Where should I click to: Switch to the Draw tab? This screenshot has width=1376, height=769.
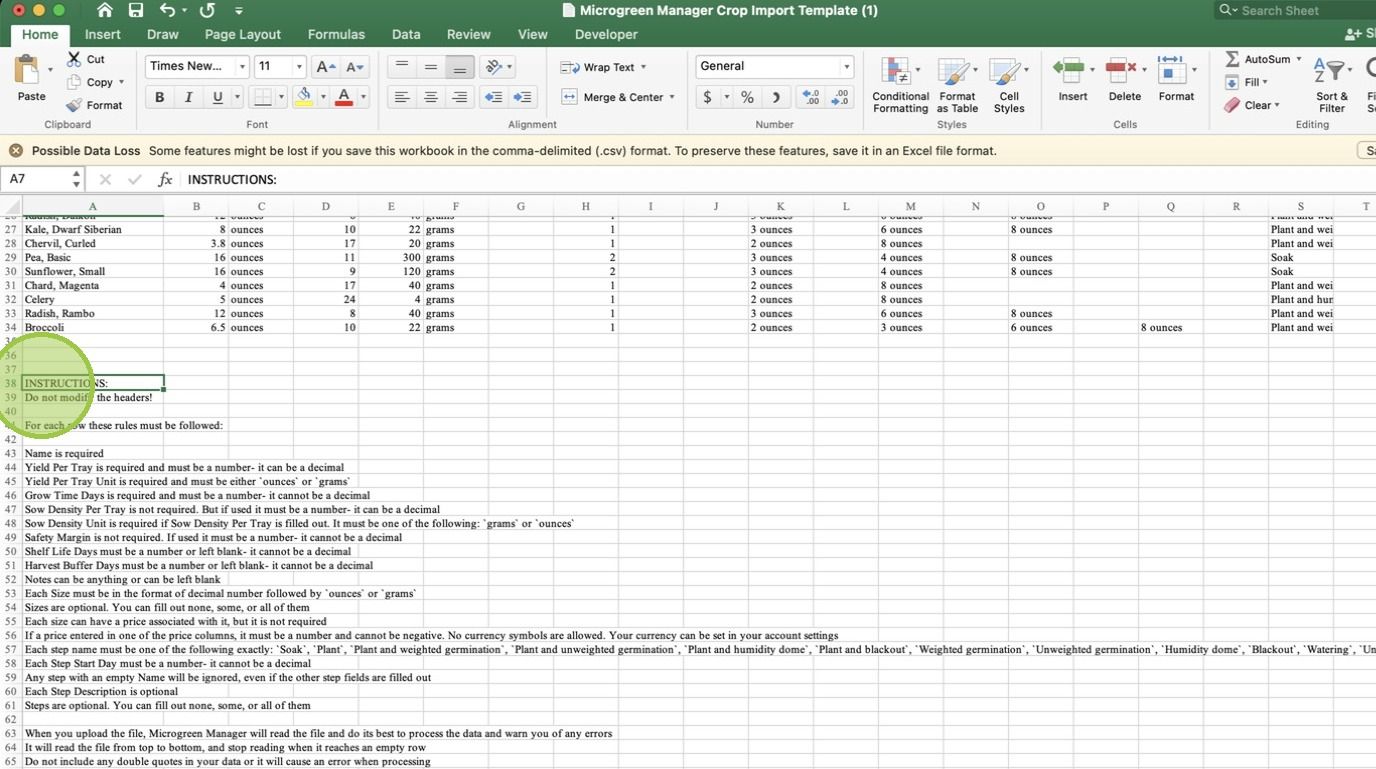162,34
